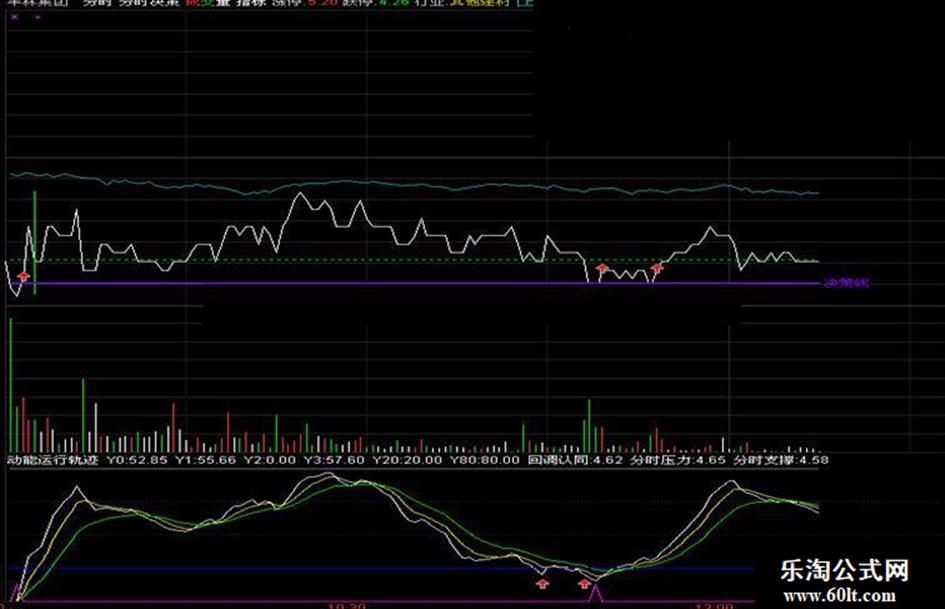Click the first red arrow marker in the momentum indicator panel

click(x=543, y=582)
